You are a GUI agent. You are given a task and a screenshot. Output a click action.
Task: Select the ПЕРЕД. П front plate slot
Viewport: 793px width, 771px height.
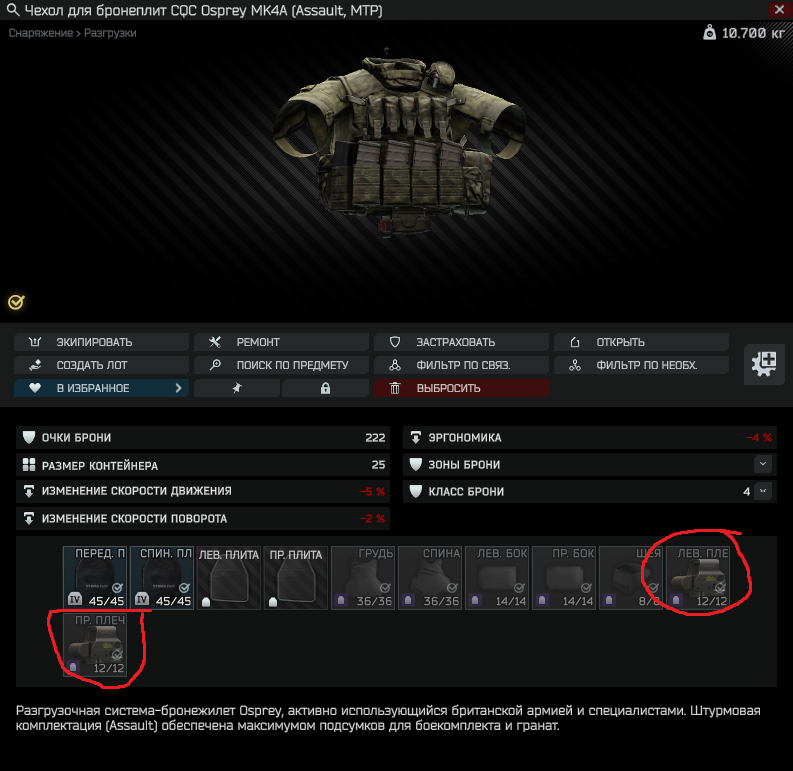pyautogui.click(x=95, y=578)
